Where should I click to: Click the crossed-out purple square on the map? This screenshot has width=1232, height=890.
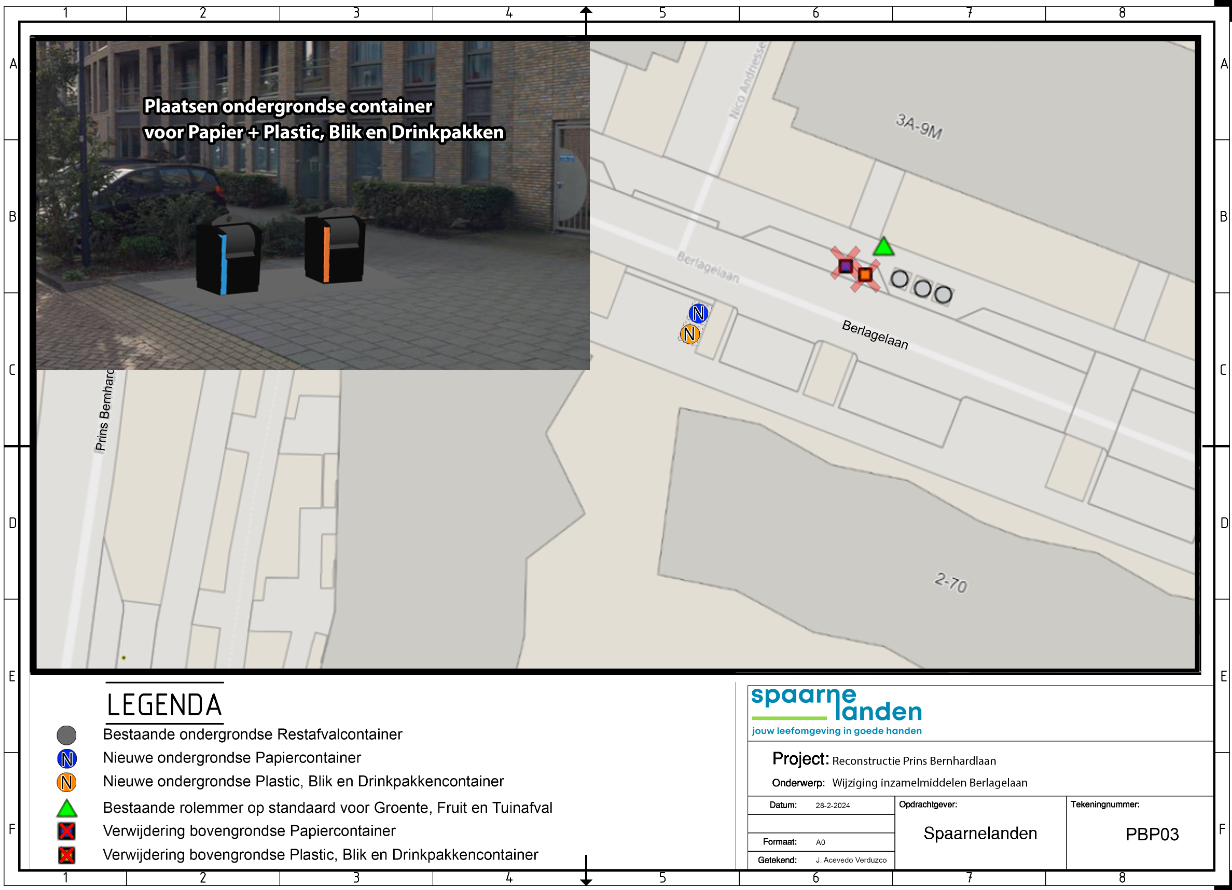pyautogui.click(x=846, y=265)
